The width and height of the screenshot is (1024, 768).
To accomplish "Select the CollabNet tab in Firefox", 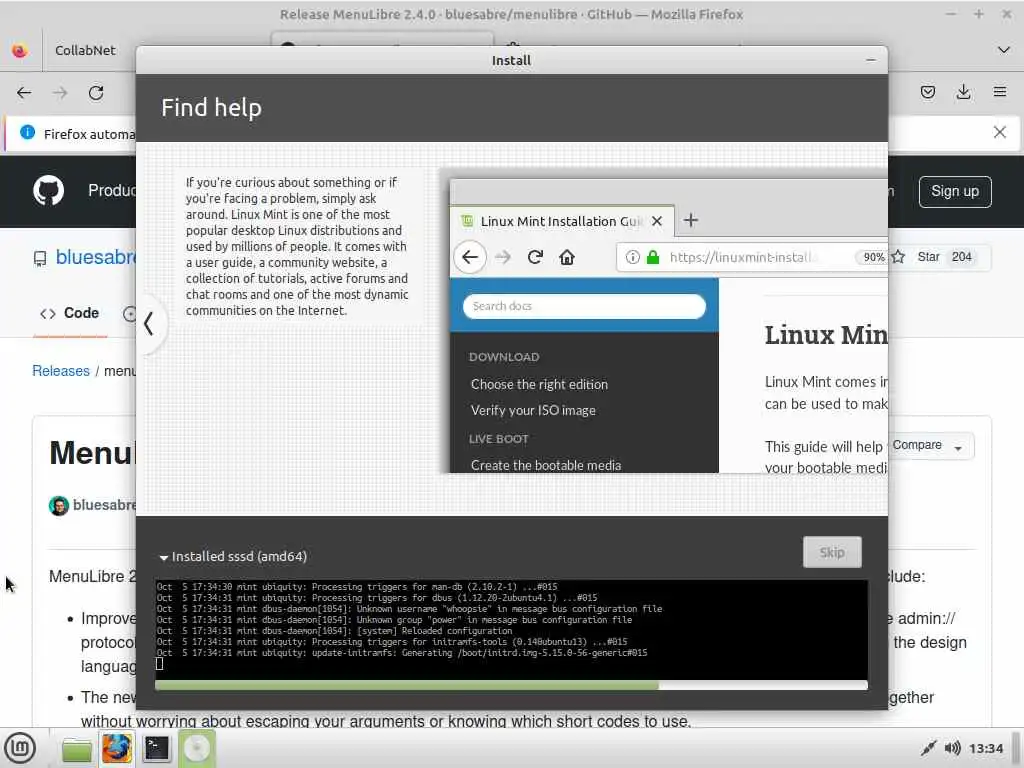I will point(85,50).
